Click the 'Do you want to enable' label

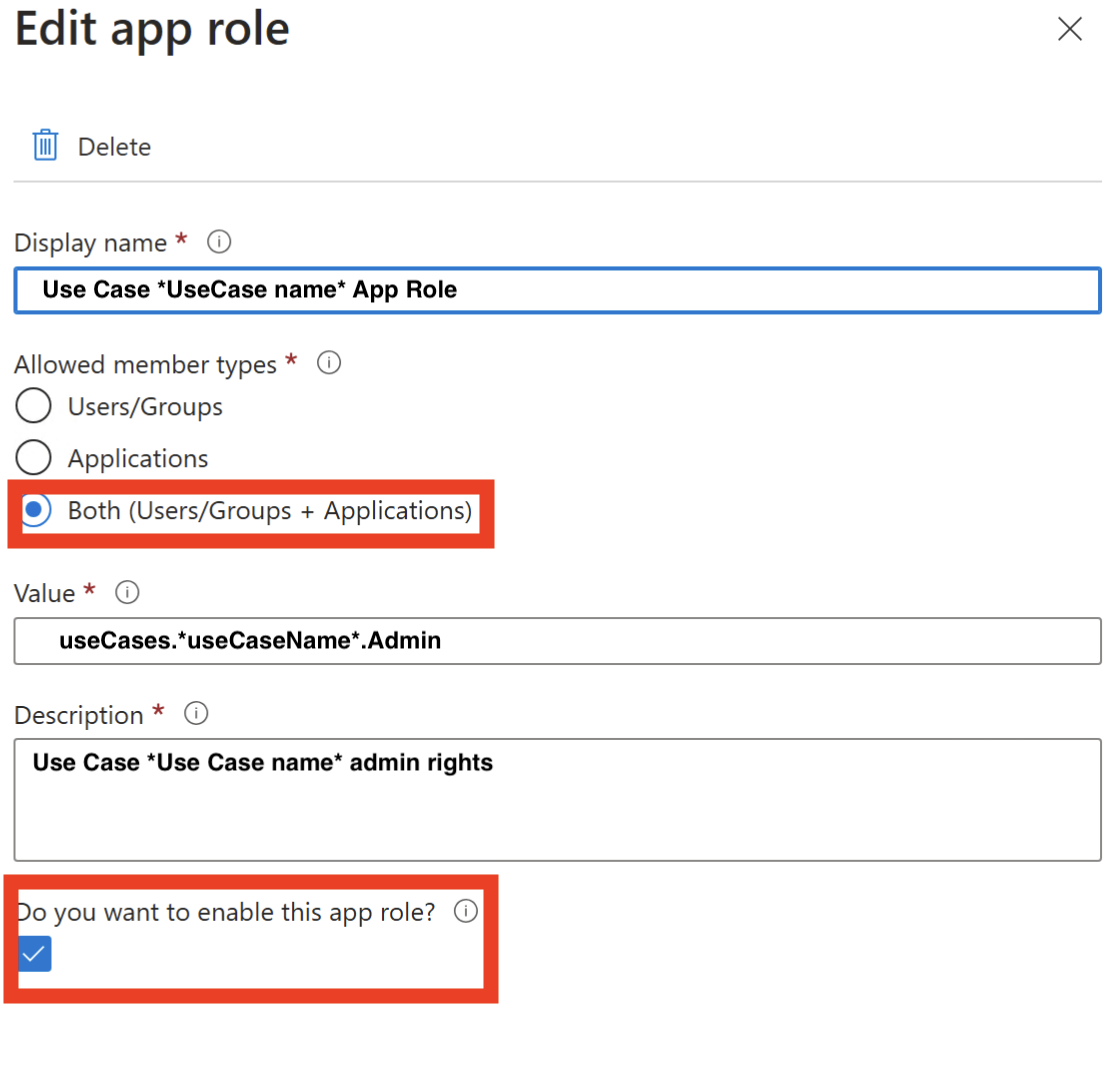(226, 912)
